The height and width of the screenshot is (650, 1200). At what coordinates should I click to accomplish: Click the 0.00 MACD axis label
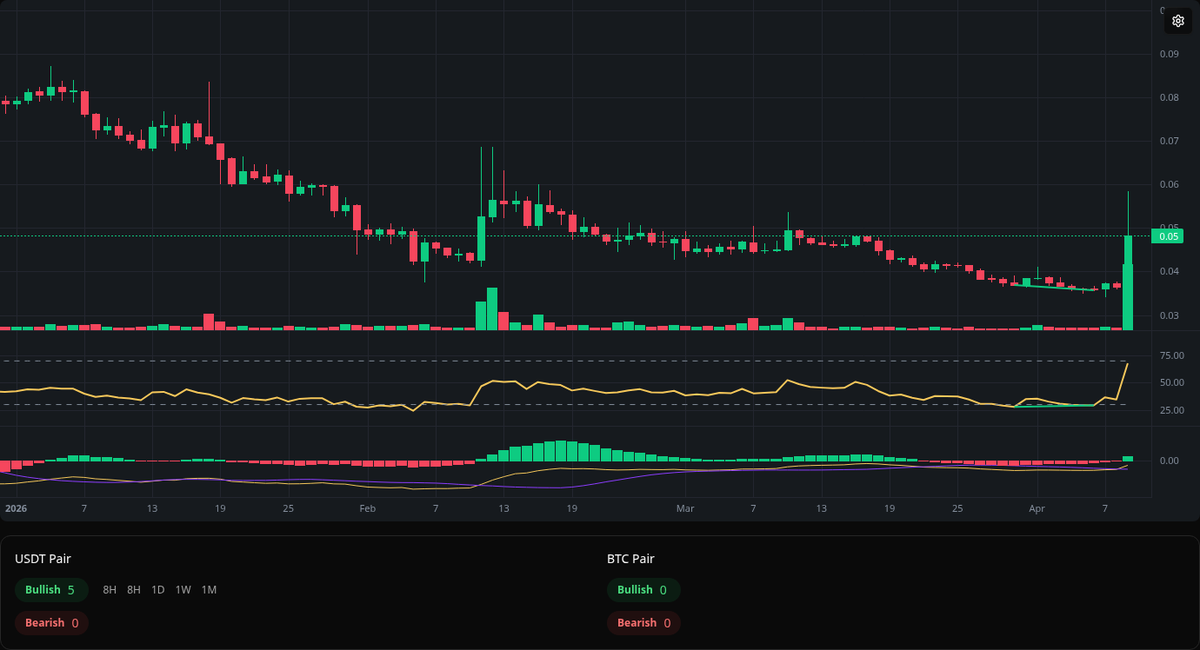[x=1168, y=461]
